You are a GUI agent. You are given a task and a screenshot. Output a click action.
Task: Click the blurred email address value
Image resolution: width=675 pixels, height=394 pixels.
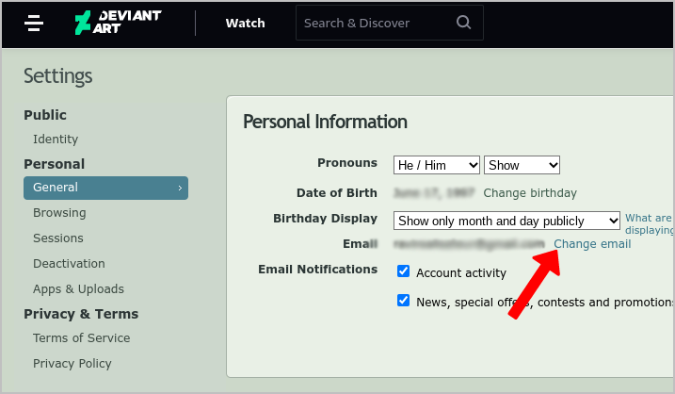click(x=469, y=244)
